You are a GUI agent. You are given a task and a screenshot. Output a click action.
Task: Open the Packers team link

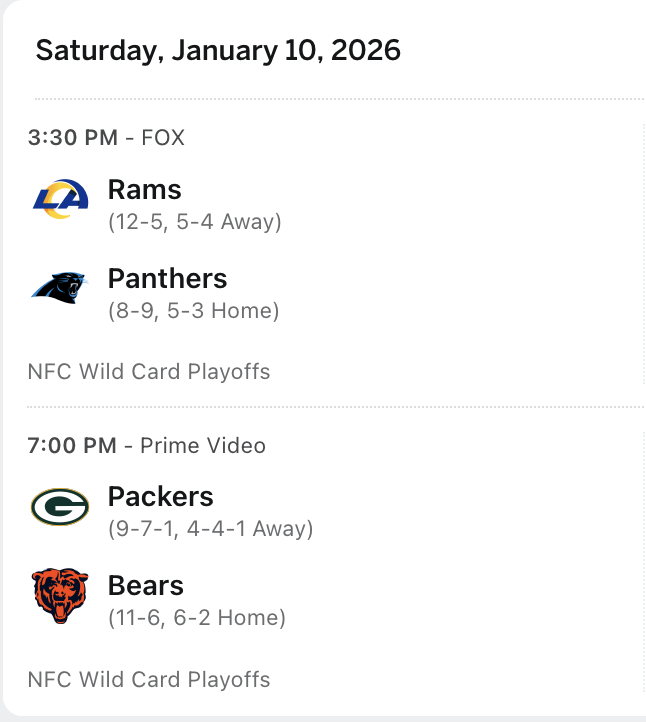click(x=160, y=497)
